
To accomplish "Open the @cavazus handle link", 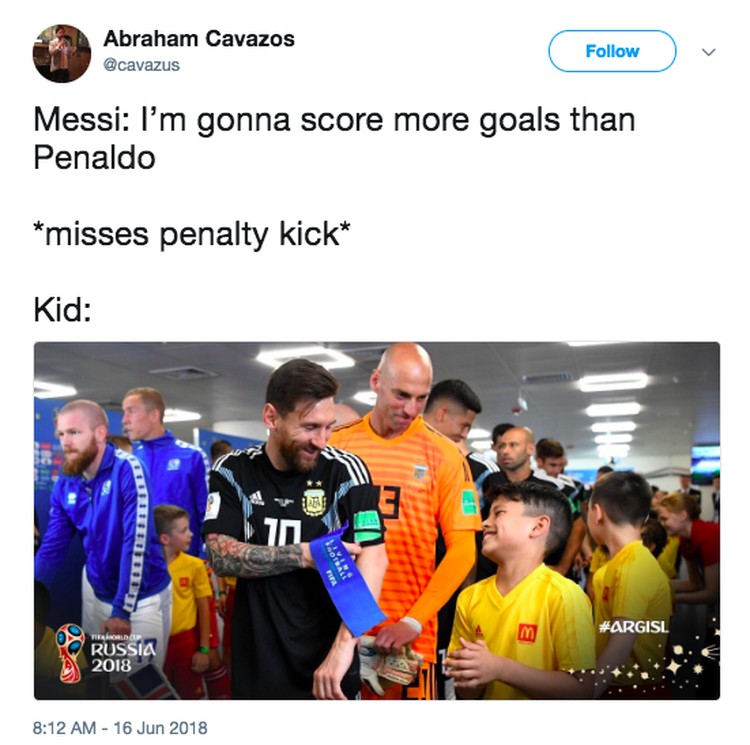I will tap(142, 65).
